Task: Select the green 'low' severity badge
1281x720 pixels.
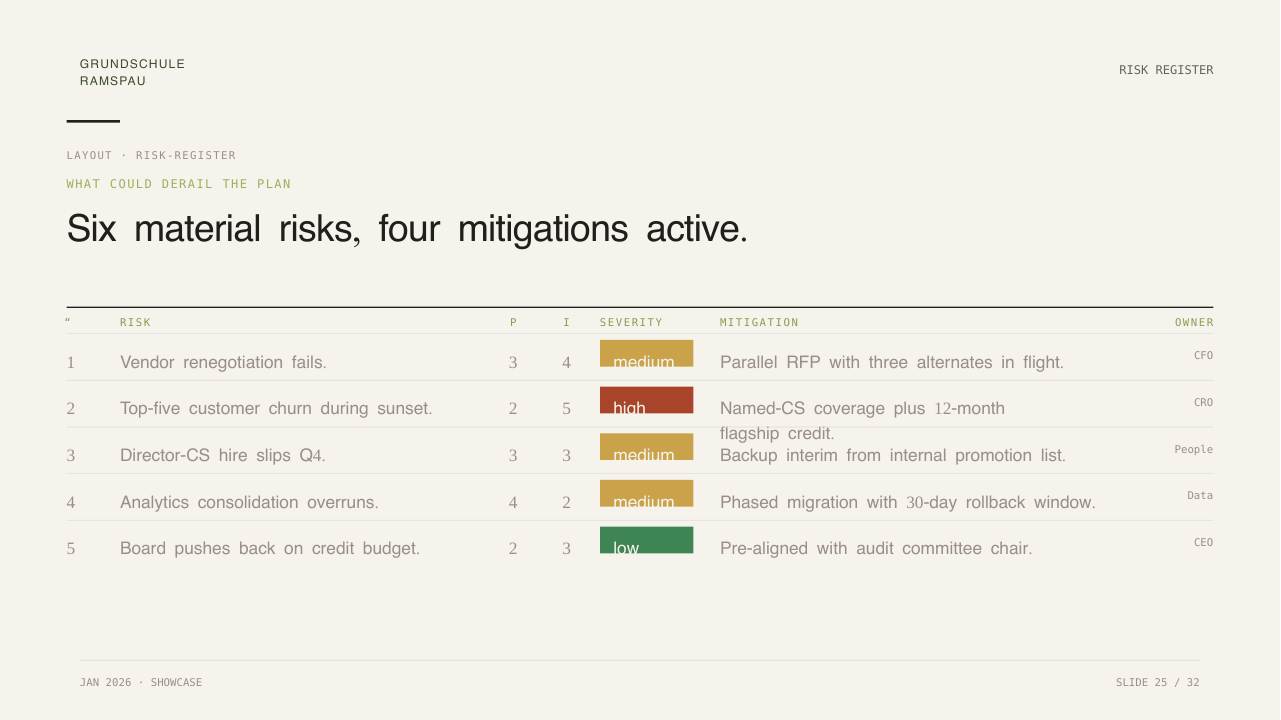Action: [646, 540]
